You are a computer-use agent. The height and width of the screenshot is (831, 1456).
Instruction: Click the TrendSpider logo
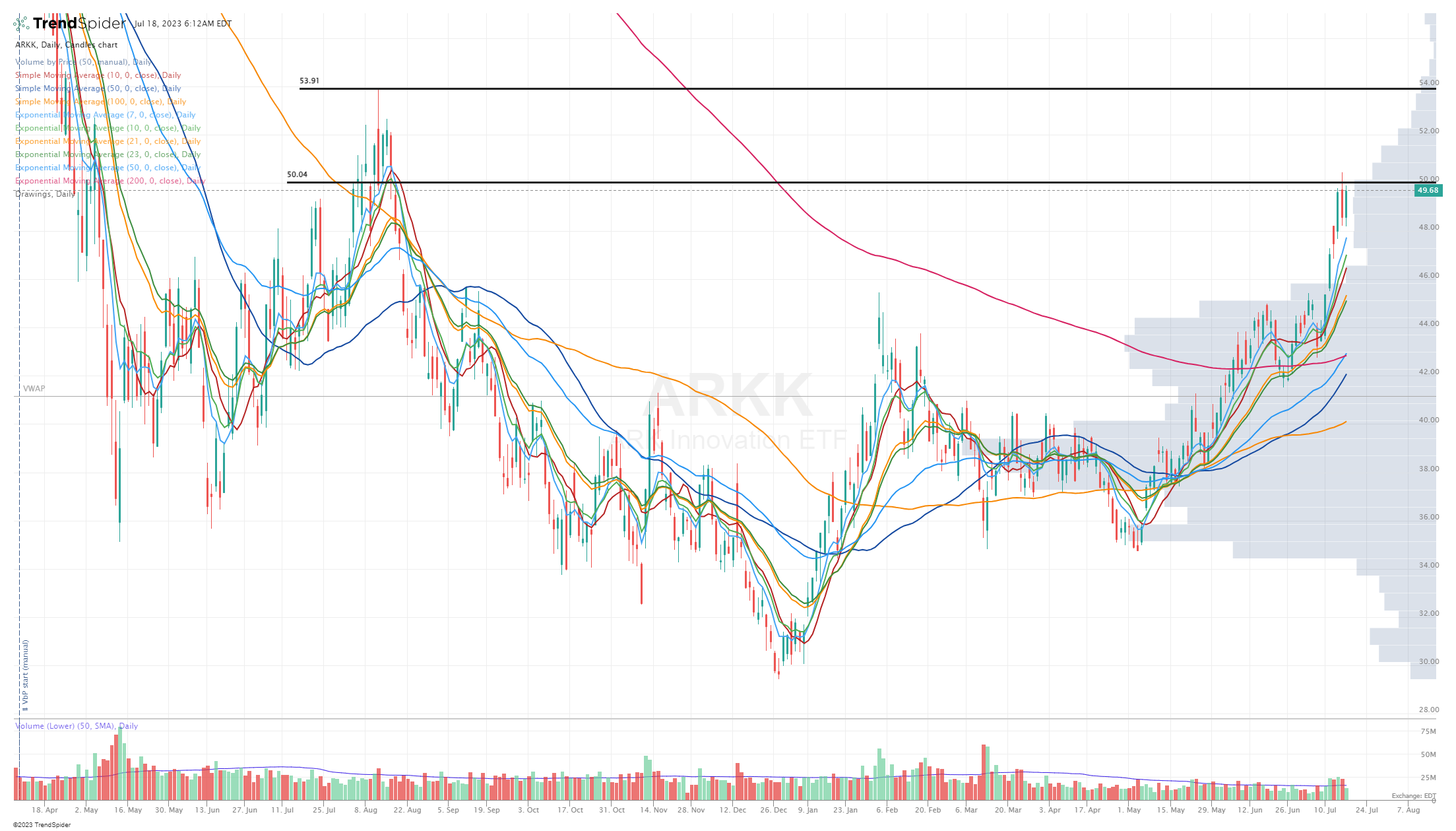point(69,24)
